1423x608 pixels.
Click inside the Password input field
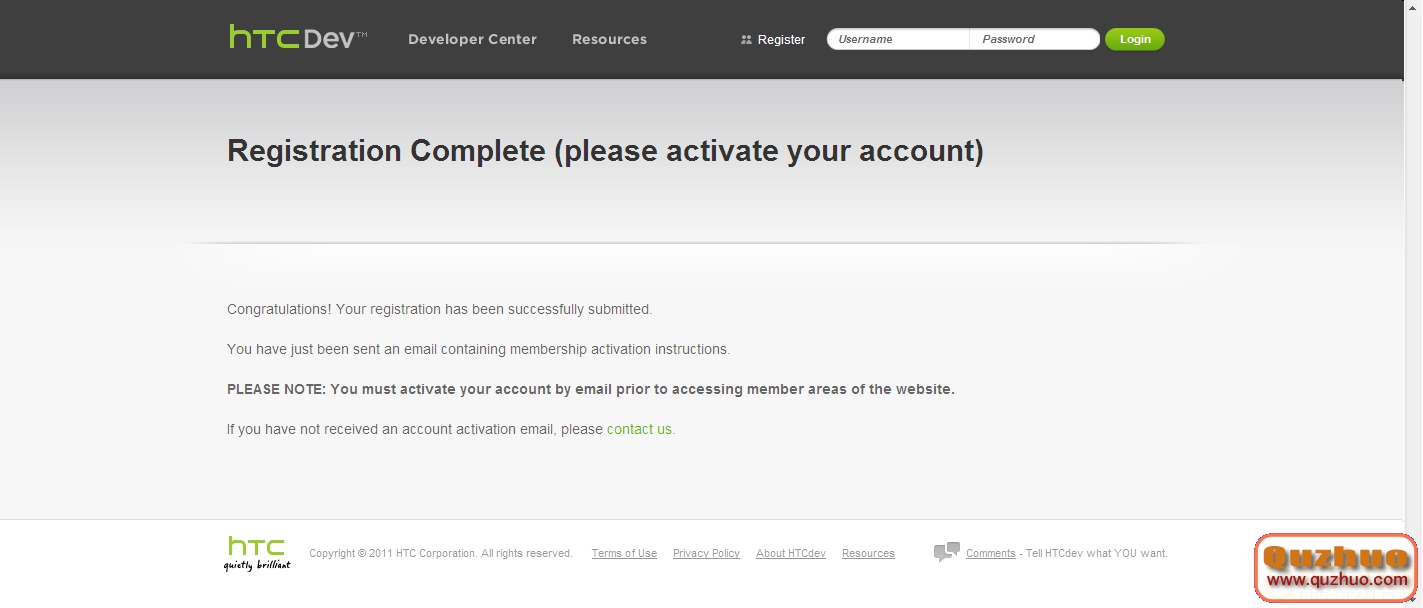click(1033, 39)
